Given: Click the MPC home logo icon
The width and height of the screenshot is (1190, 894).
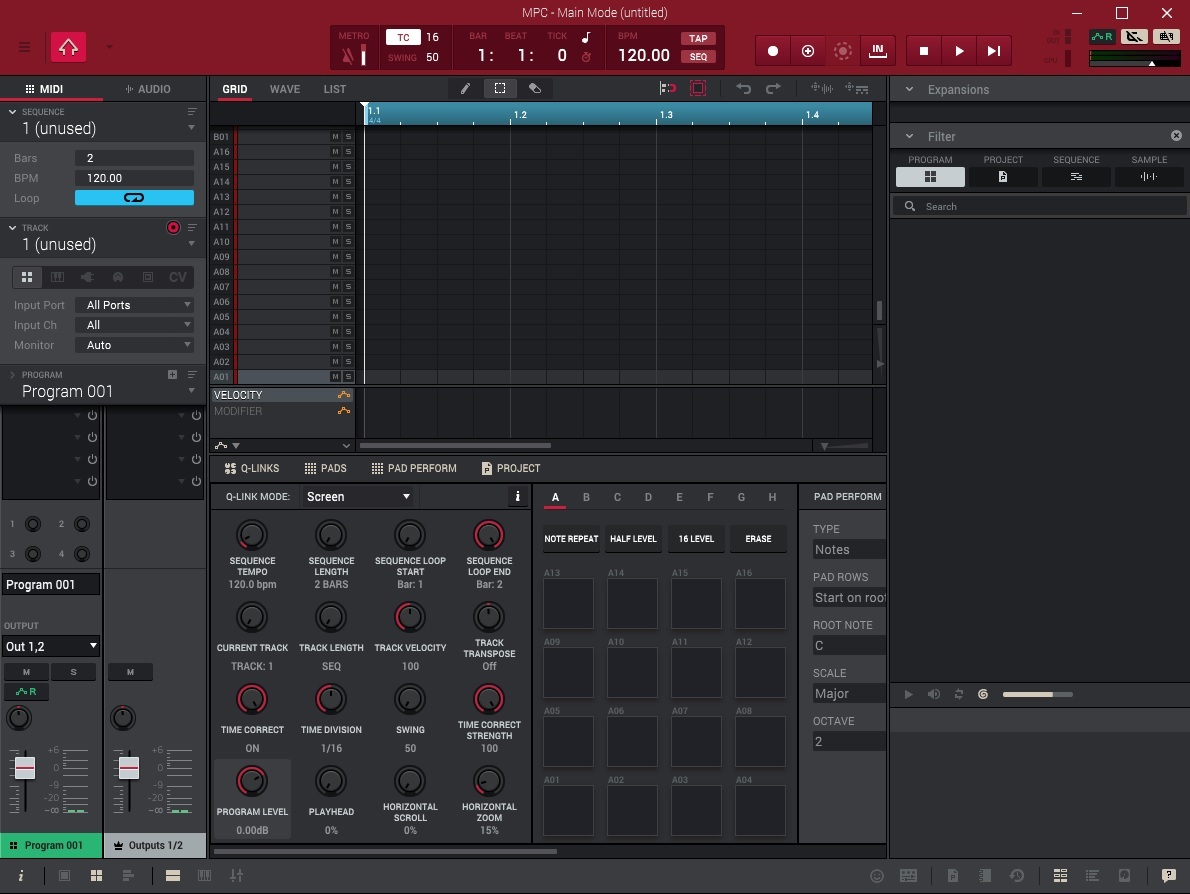Looking at the screenshot, I should click(x=68, y=47).
